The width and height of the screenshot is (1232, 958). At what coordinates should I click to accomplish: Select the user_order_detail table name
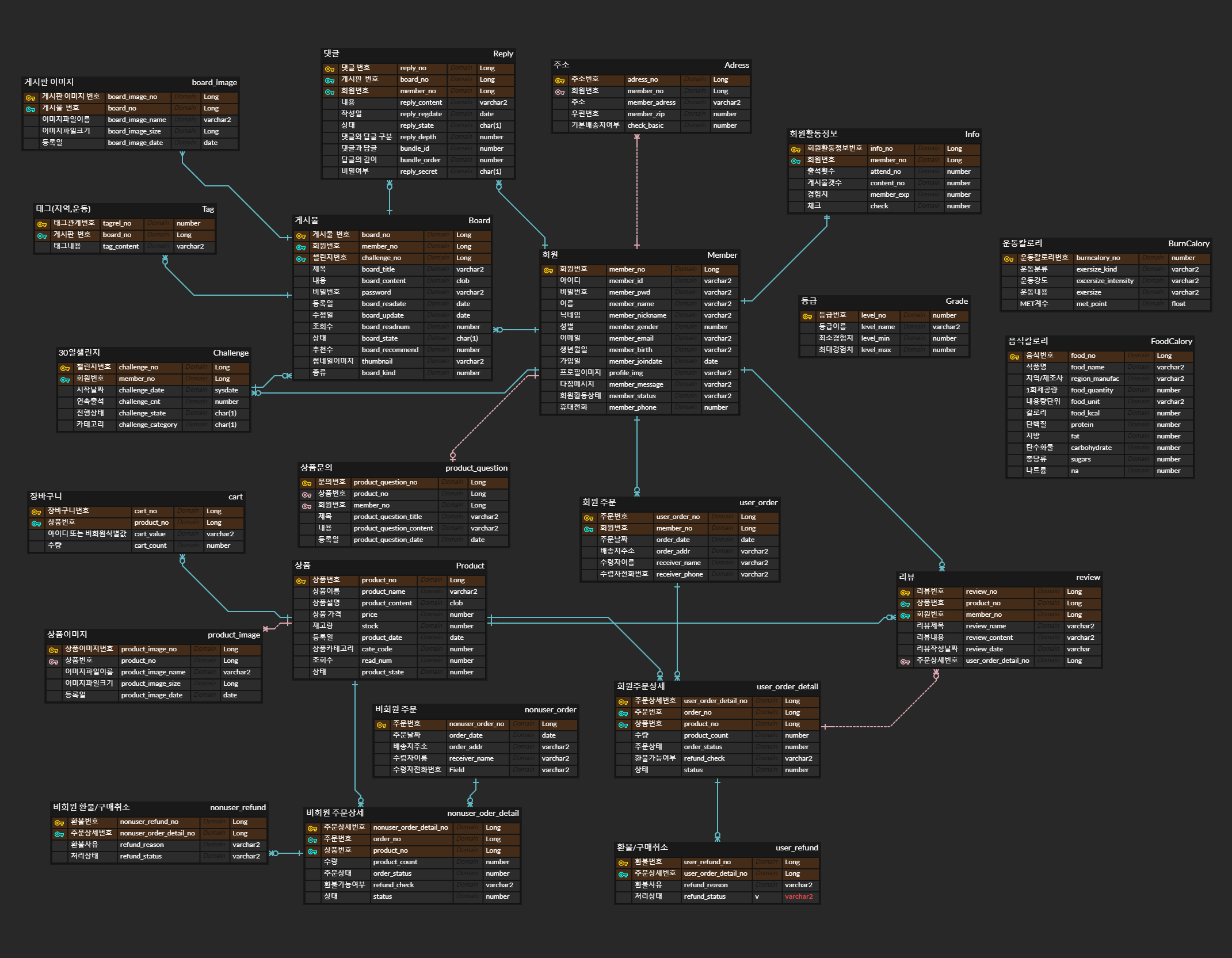click(x=787, y=686)
